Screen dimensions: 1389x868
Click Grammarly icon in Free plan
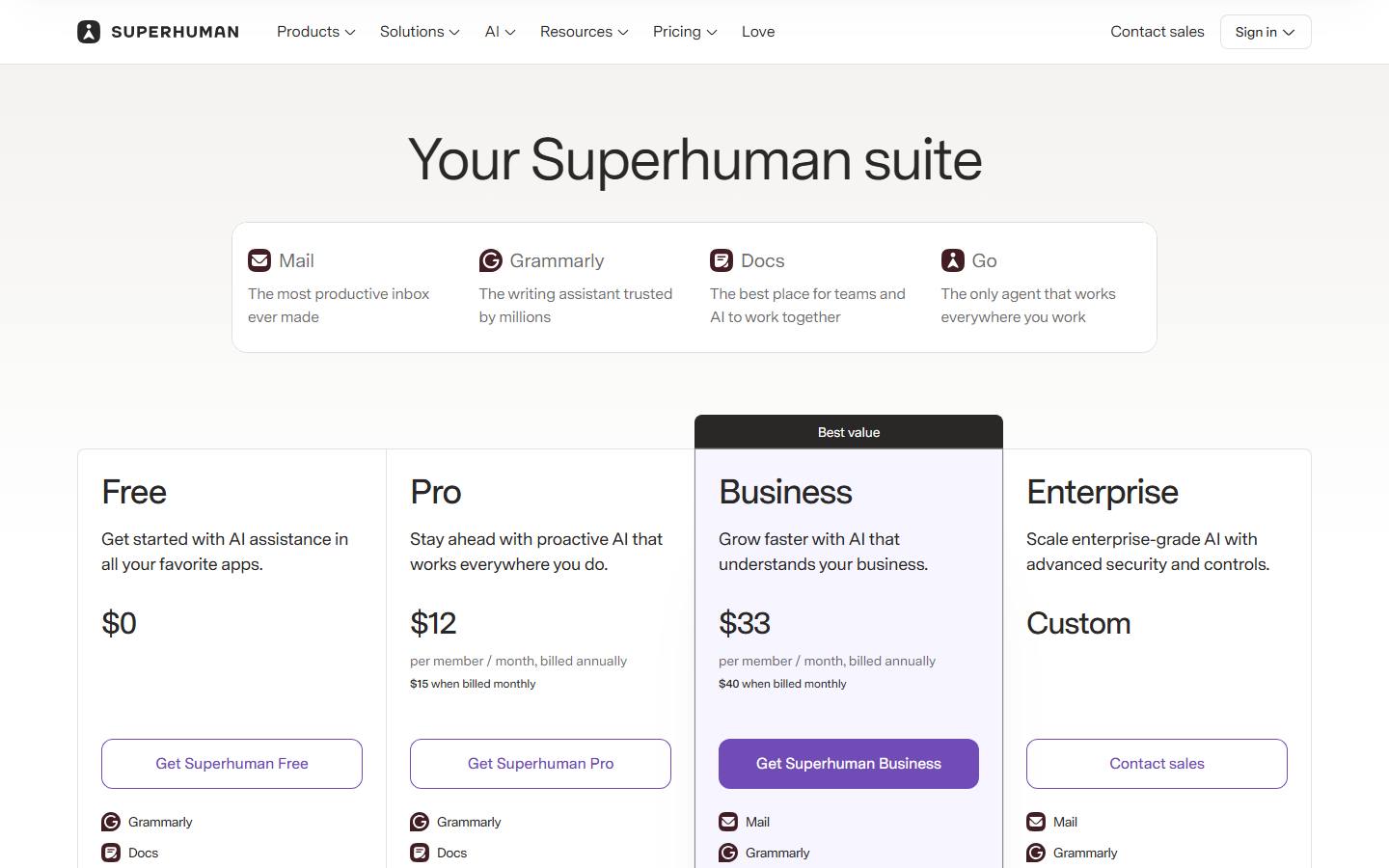pyautogui.click(x=111, y=822)
